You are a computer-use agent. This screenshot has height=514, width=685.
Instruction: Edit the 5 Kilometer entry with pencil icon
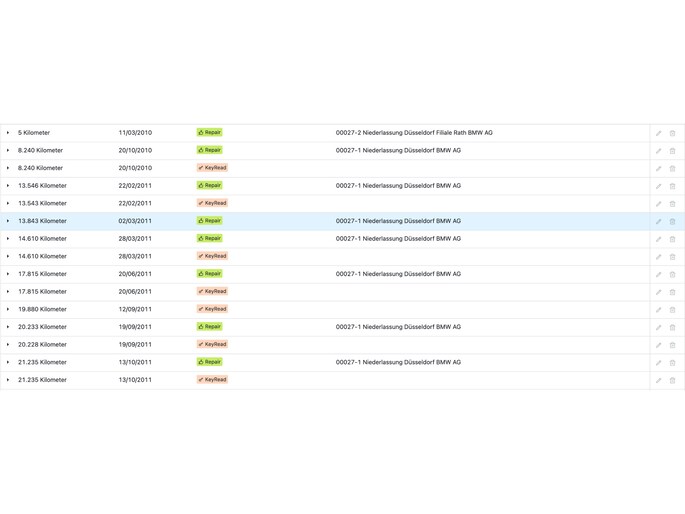pyautogui.click(x=658, y=133)
